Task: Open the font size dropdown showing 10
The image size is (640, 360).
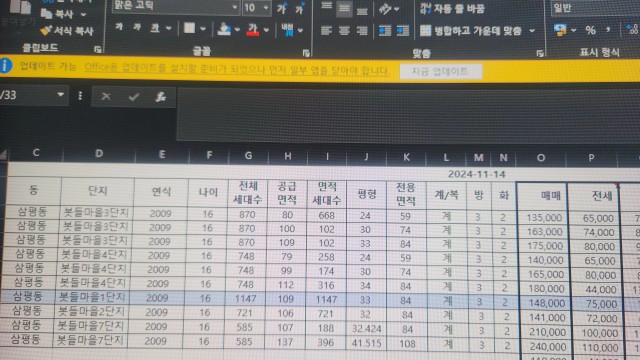Action: pyautogui.click(x=266, y=8)
